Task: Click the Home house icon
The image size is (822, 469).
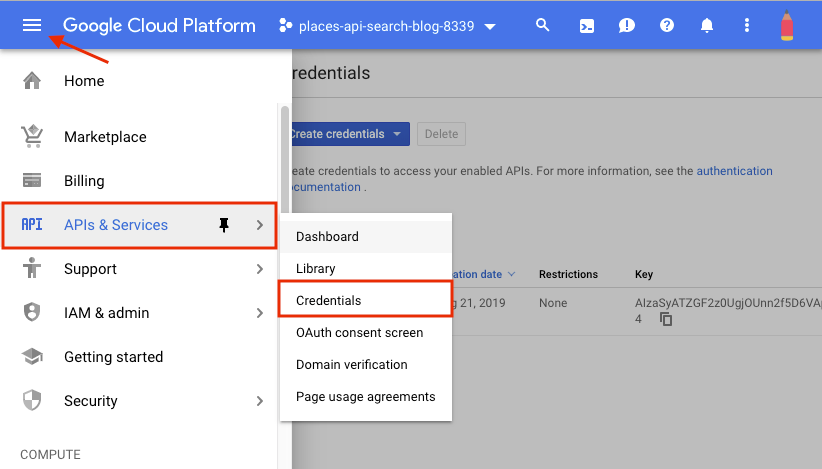Action: [32, 81]
